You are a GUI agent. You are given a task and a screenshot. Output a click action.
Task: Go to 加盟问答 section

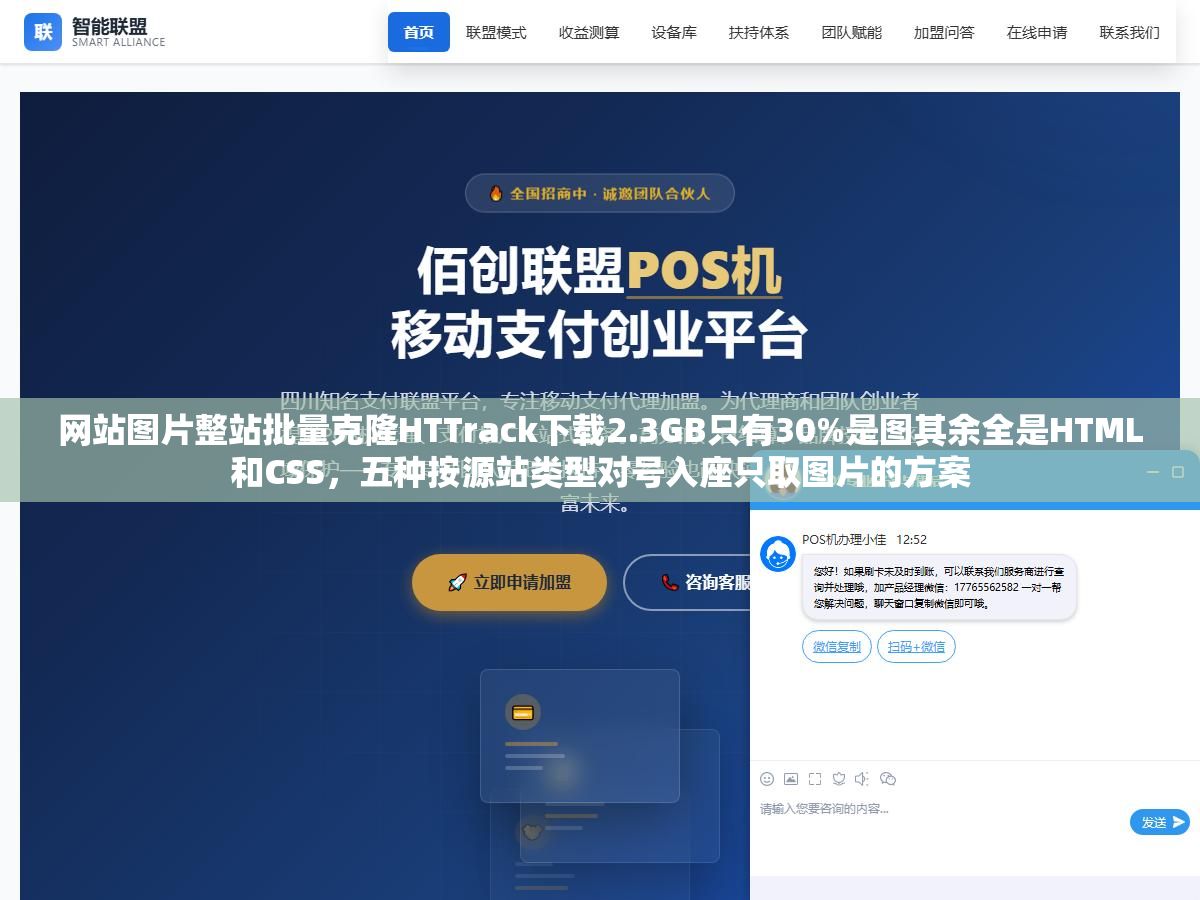click(944, 32)
